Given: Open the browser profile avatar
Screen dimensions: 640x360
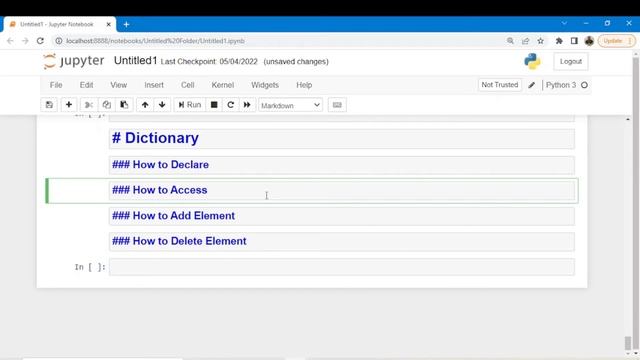Looking at the screenshot, I should (589, 41).
